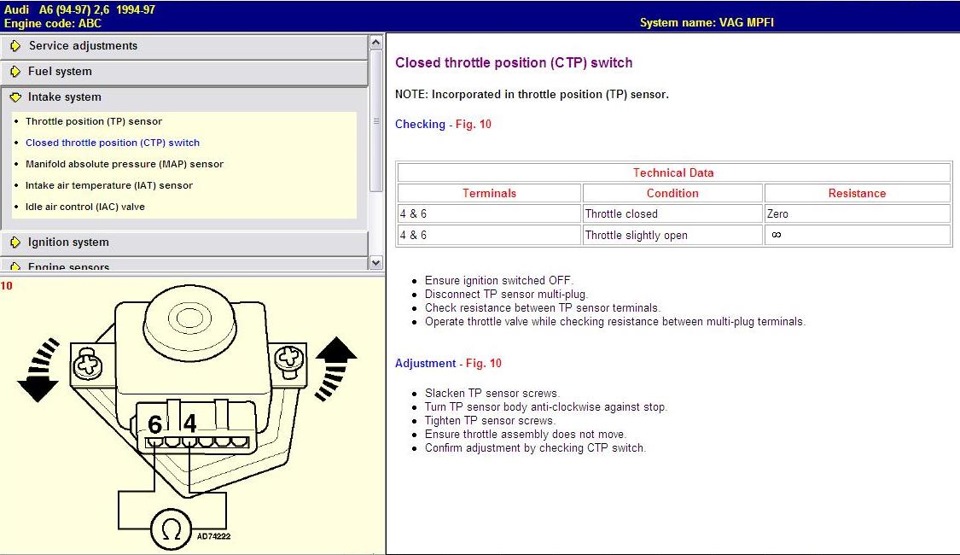Click the 'Throttle slightly open' table cell
This screenshot has width=960, height=555.
[672, 235]
